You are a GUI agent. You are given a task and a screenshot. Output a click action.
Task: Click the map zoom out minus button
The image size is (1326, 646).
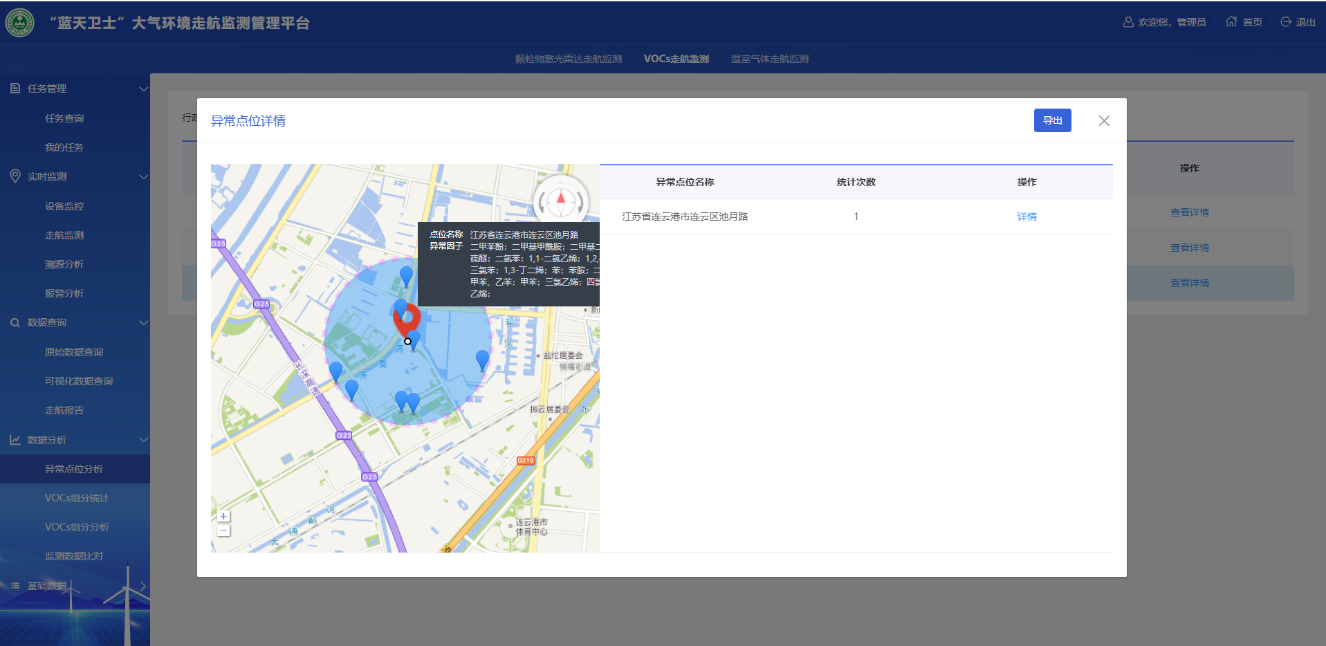(223, 530)
